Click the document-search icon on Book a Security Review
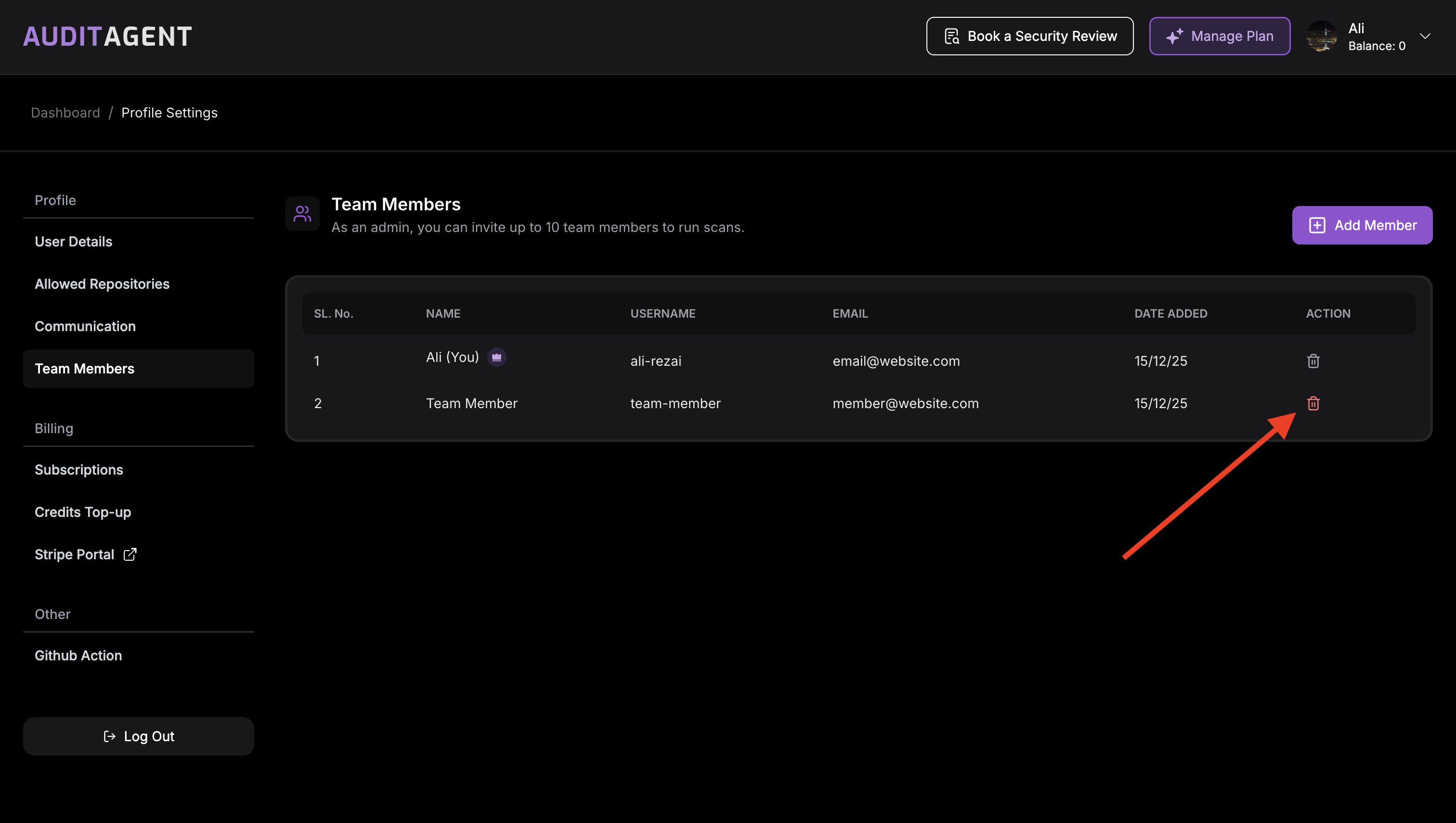1456x823 pixels. coord(951,36)
